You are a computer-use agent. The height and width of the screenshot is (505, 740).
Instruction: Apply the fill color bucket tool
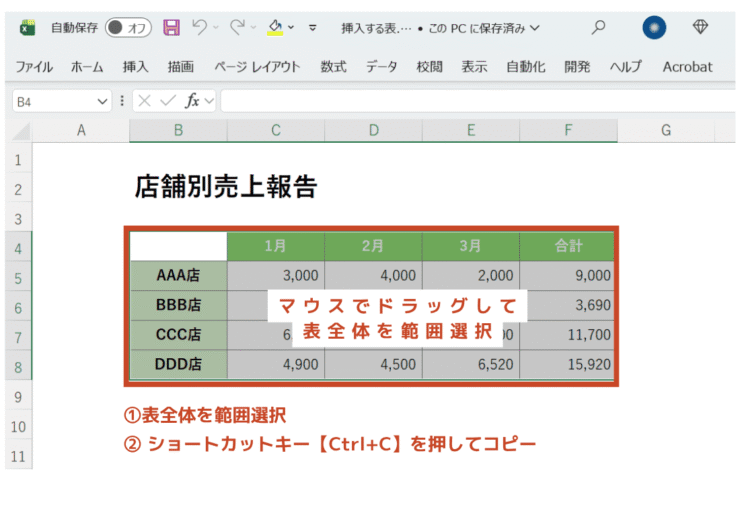pos(275,27)
